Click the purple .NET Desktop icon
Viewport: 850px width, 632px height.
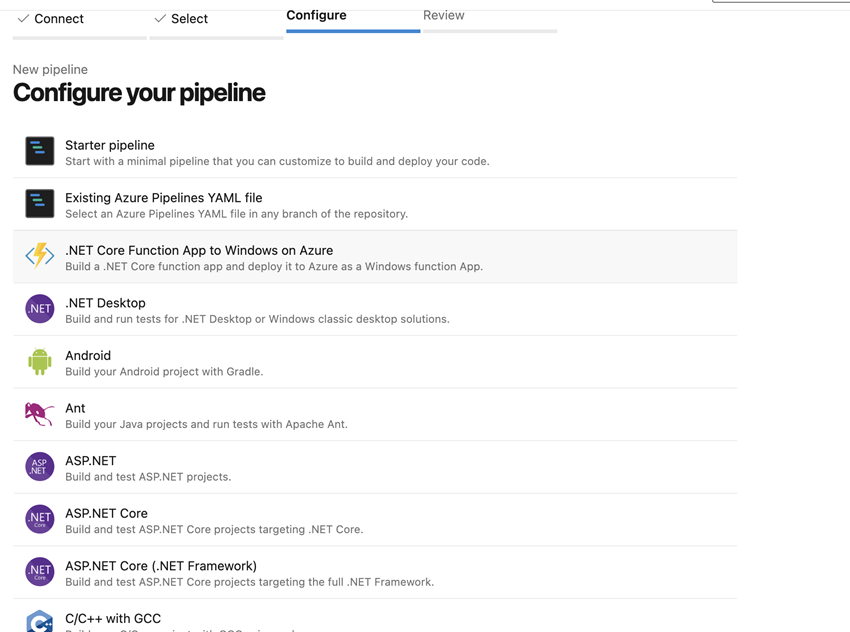[x=39, y=308]
